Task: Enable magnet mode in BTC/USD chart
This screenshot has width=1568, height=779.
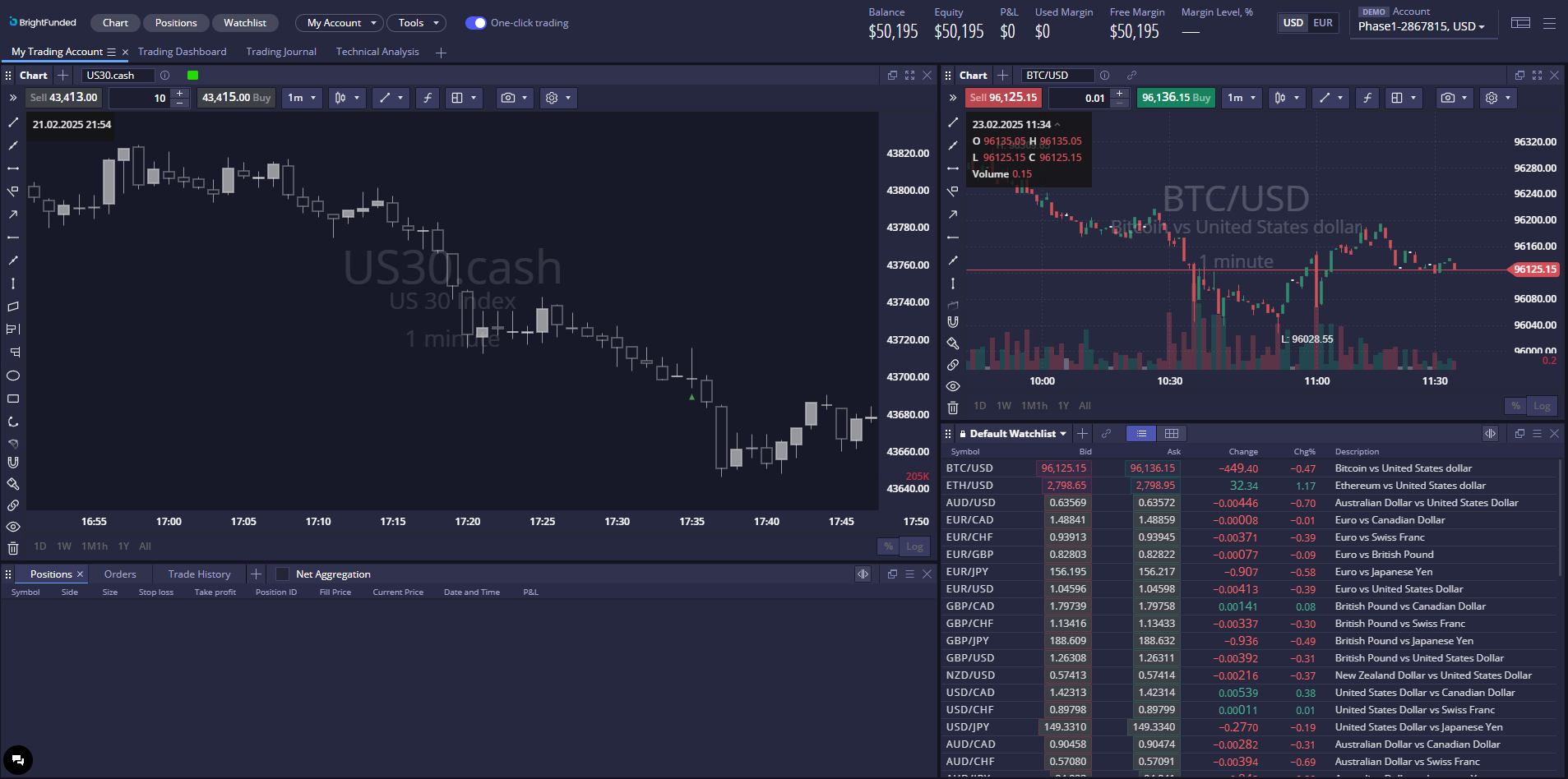Action: (x=953, y=322)
